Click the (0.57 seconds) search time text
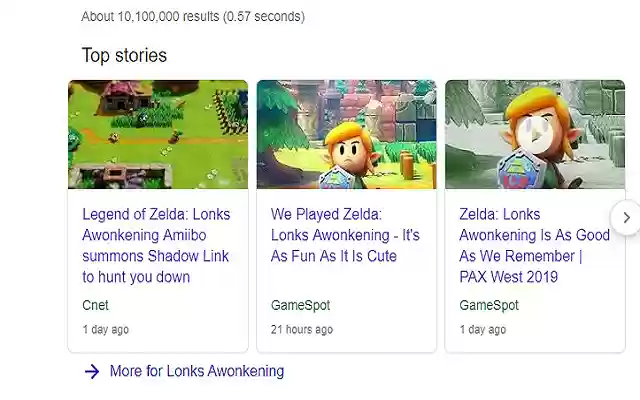The height and width of the screenshot is (400, 640). tap(263, 16)
